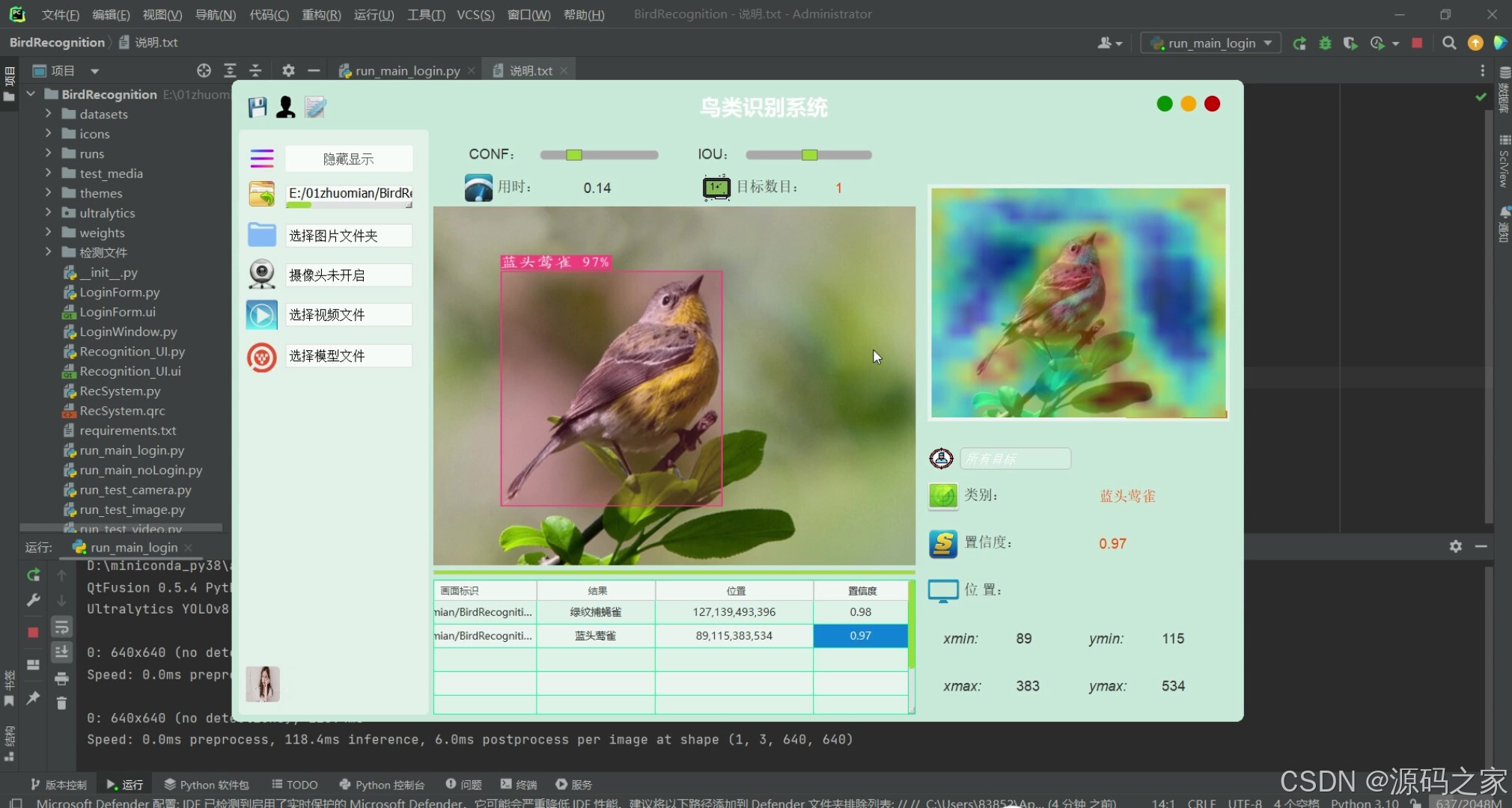Click the notepad edit icon in the toolbar

(x=314, y=107)
